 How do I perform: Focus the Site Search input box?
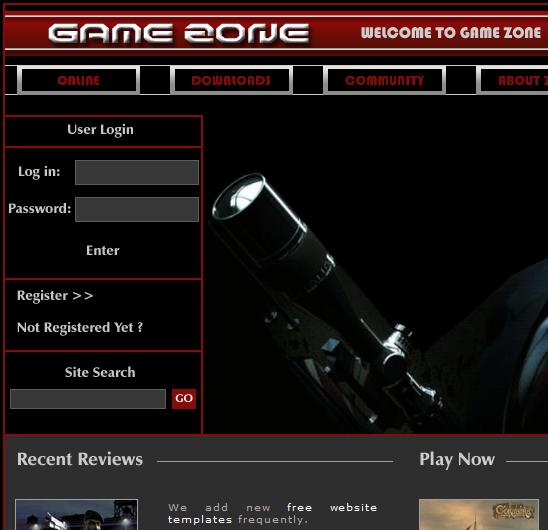tap(88, 399)
